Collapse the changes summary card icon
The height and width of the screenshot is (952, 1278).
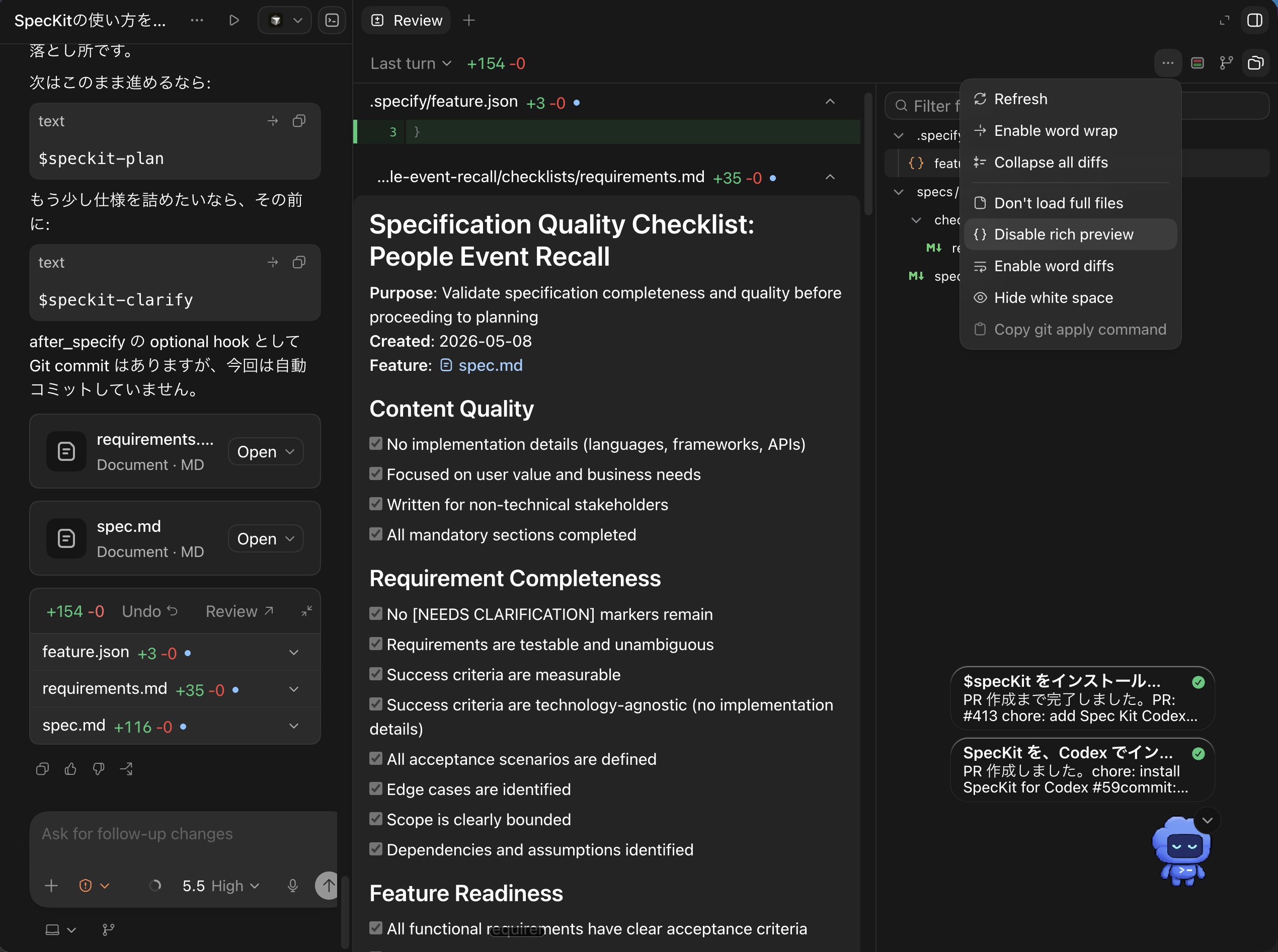point(306,611)
